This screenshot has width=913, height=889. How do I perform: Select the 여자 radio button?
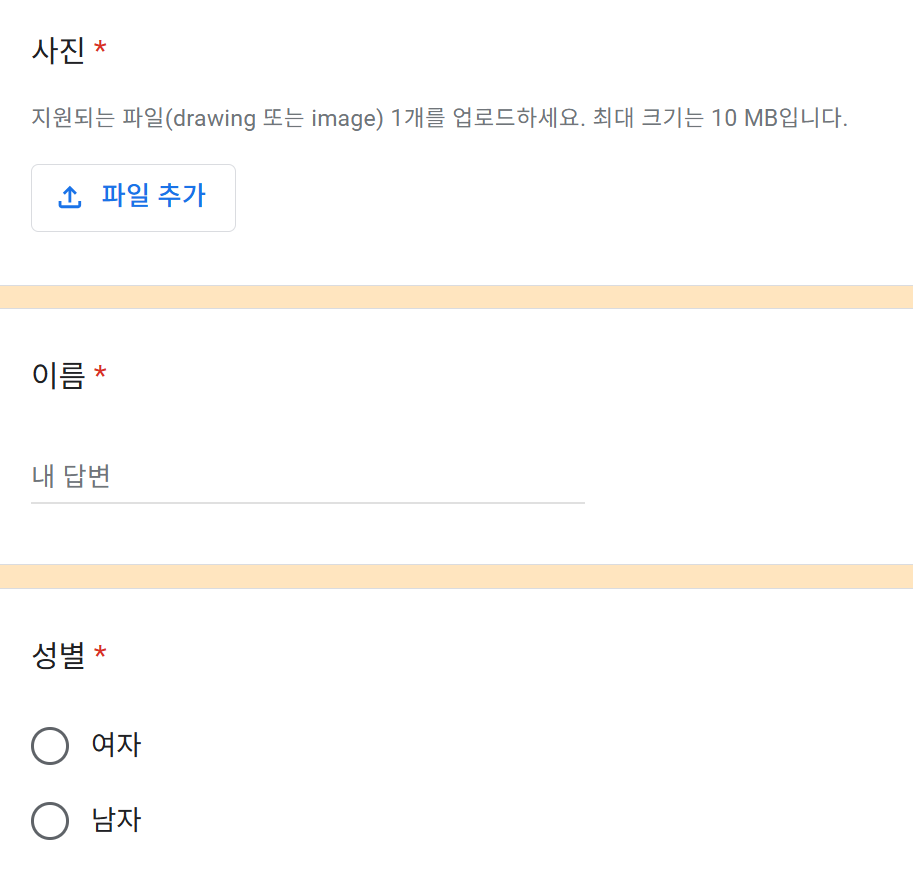click(50, 745)
